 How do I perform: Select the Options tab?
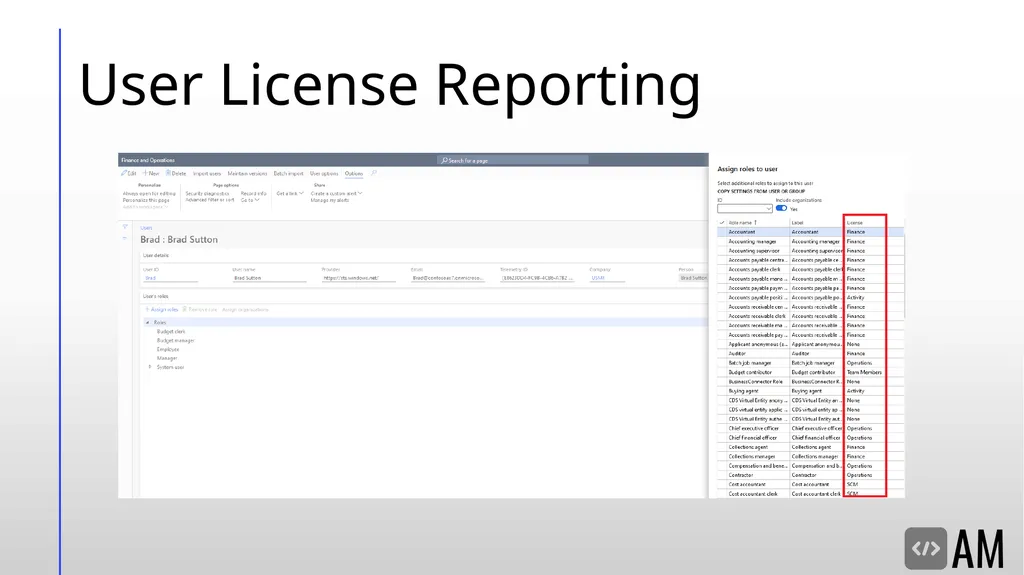pyautogui.click(x=354, y=174)
